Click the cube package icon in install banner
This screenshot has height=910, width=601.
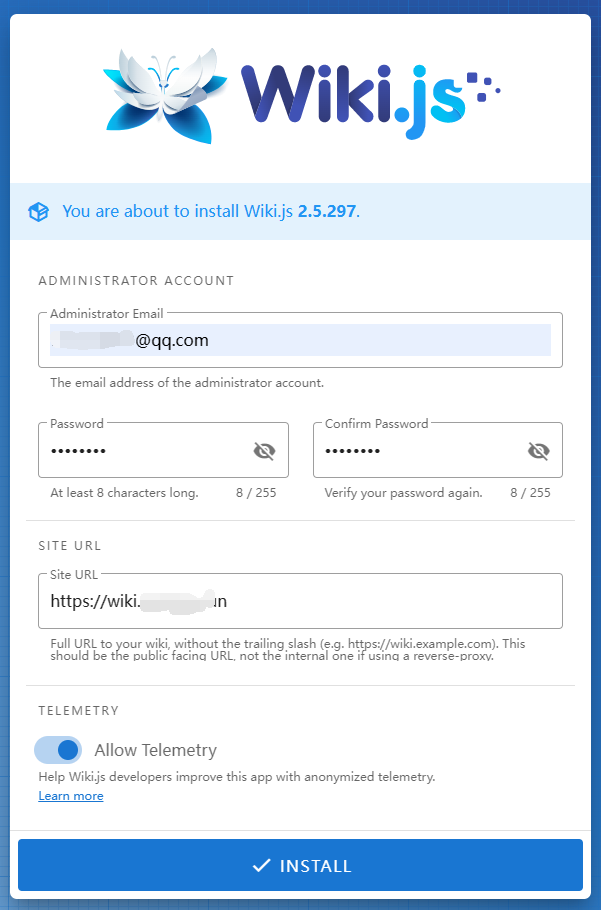click(38, 212)
